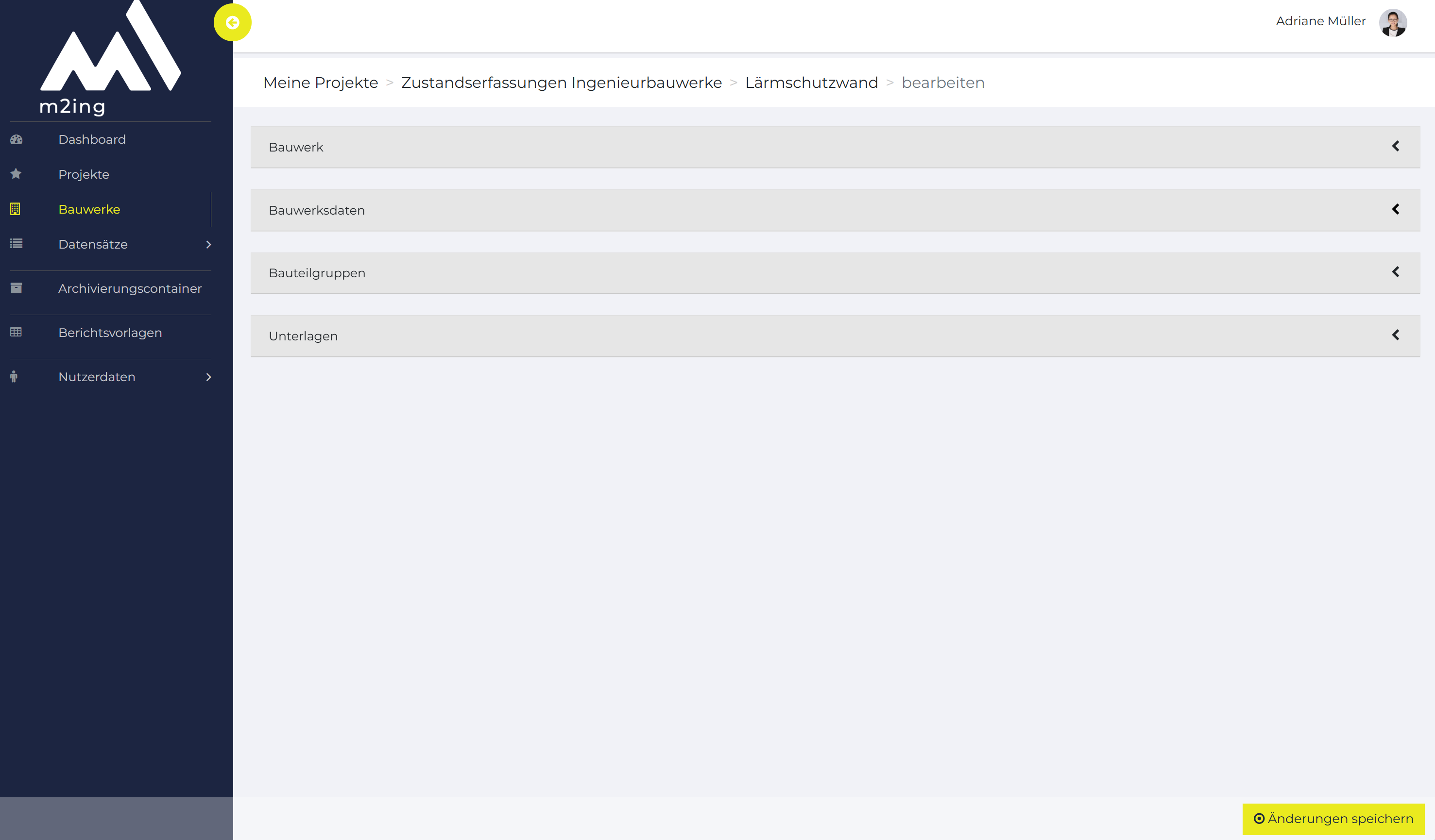This screenshot has height=840, width=1435.
Task: Open Zustandserfassungen Ingenieurbauwerke breadcrumb
Action: (x=562, y=83)
